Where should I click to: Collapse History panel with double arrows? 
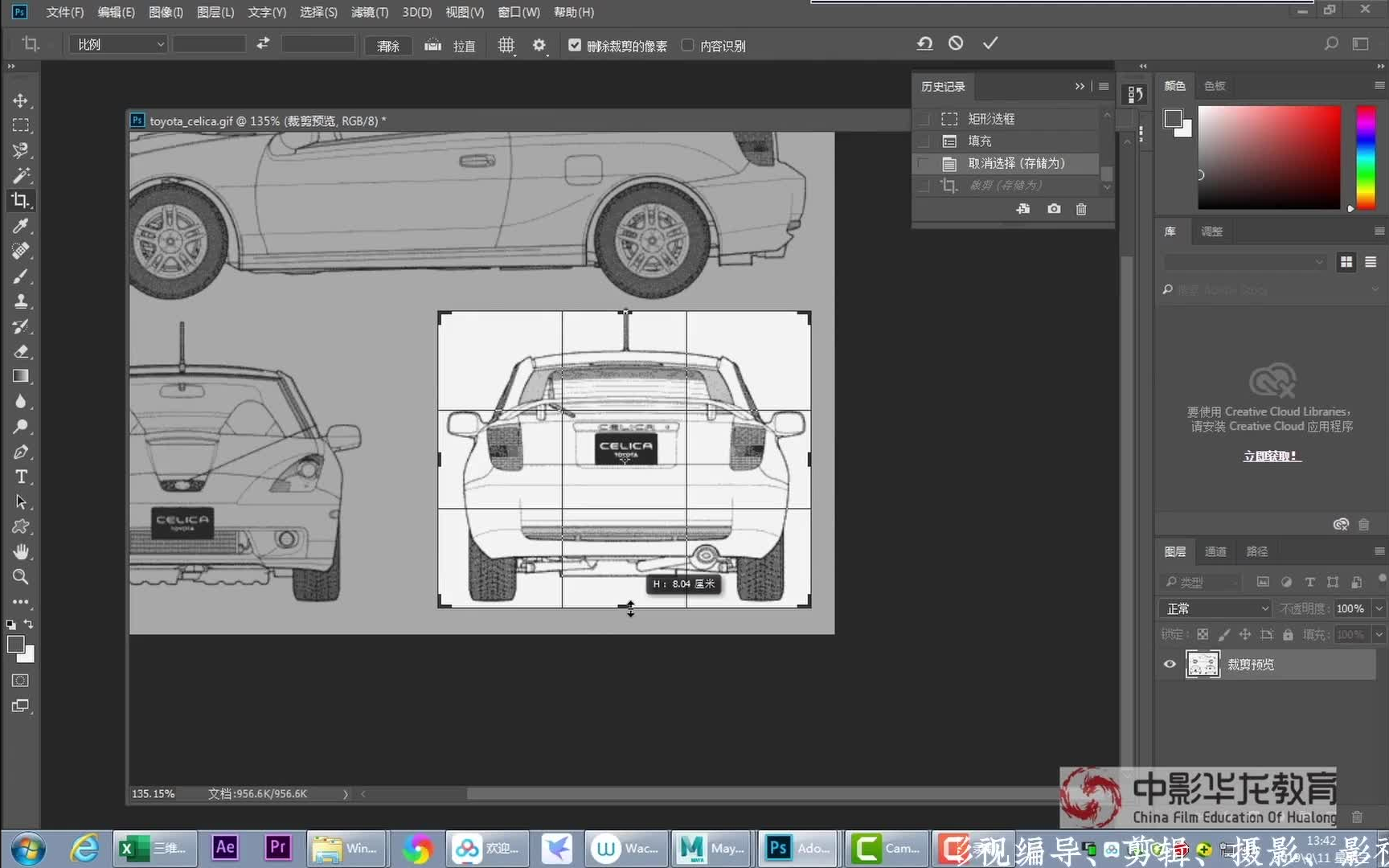coord(1080,86)
